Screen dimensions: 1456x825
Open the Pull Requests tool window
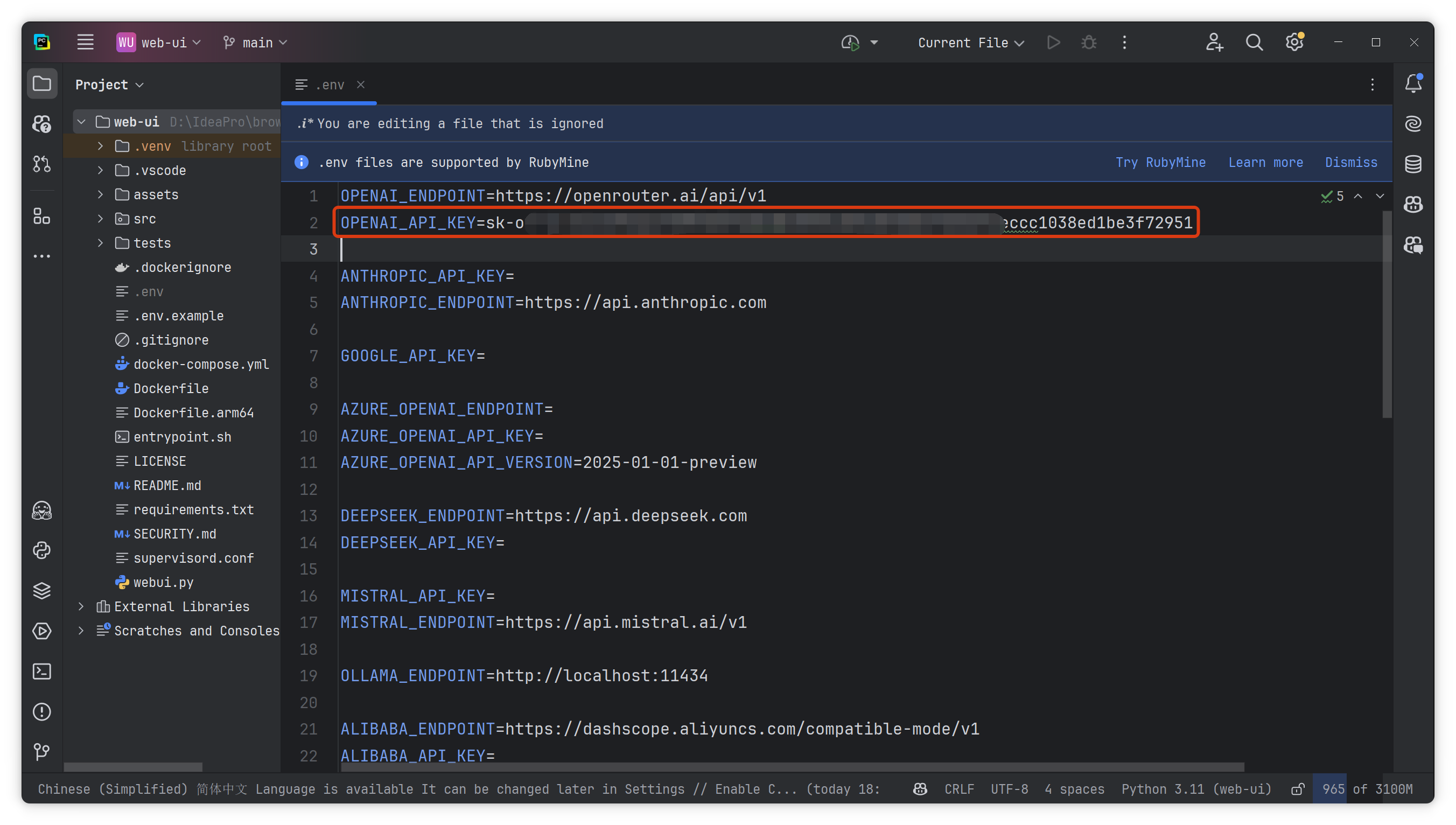pyautogui.click(x=42, y=164)
